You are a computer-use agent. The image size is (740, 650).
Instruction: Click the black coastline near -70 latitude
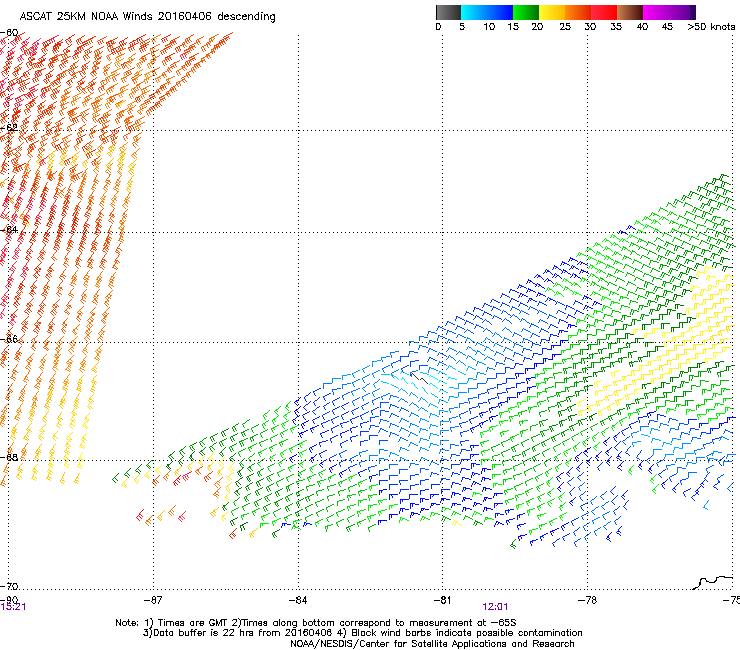coord(714,582)
